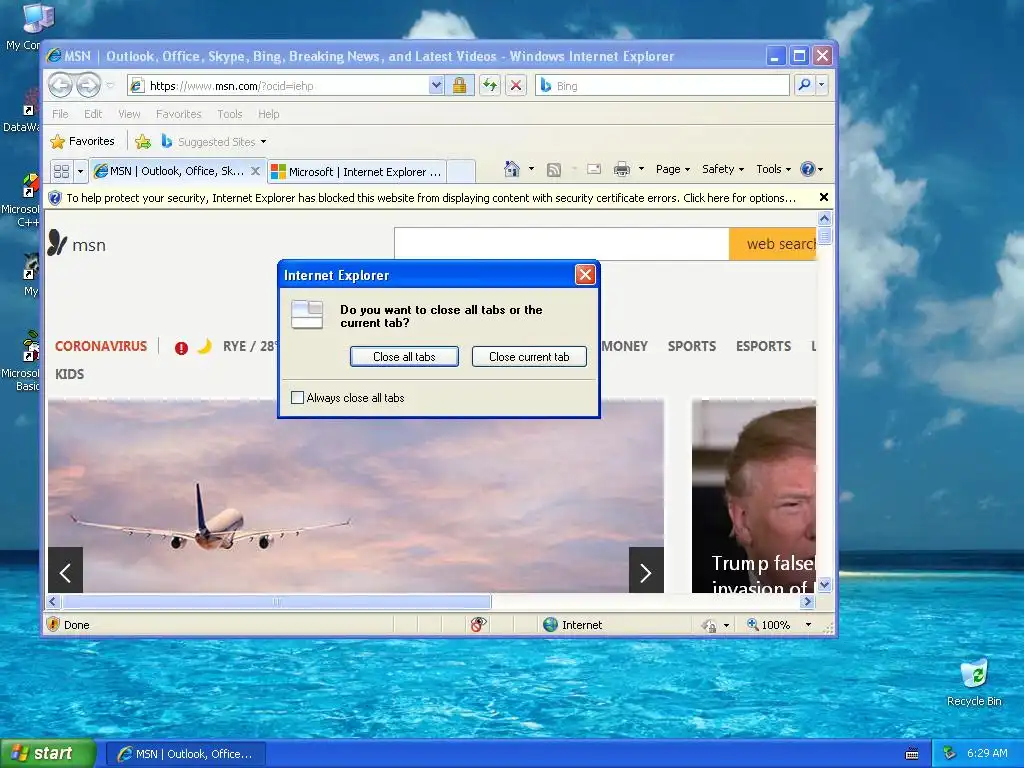Click the popup blocker status bar icon

[478, 624]
